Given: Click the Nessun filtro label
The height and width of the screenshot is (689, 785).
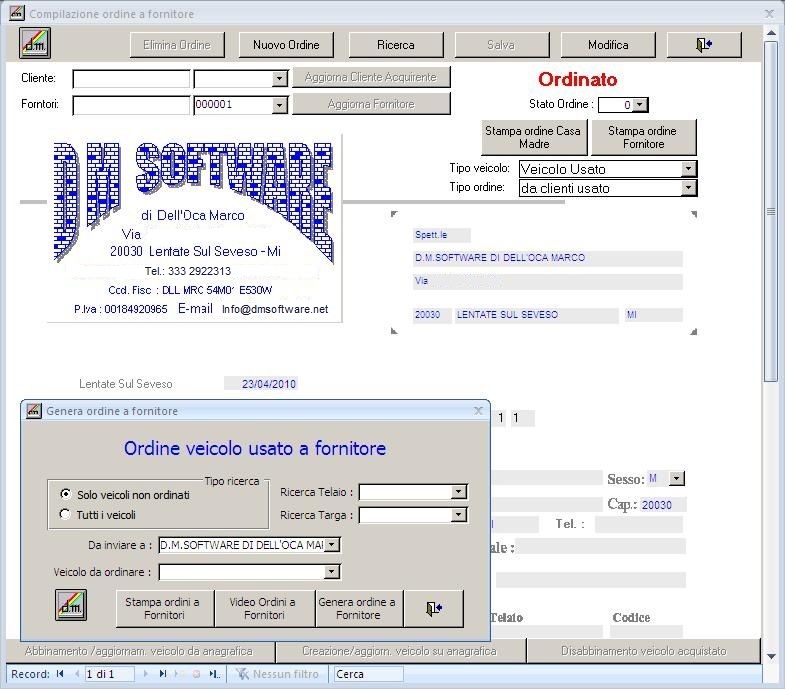Looking at the screenshot, I should coord(285,674).
